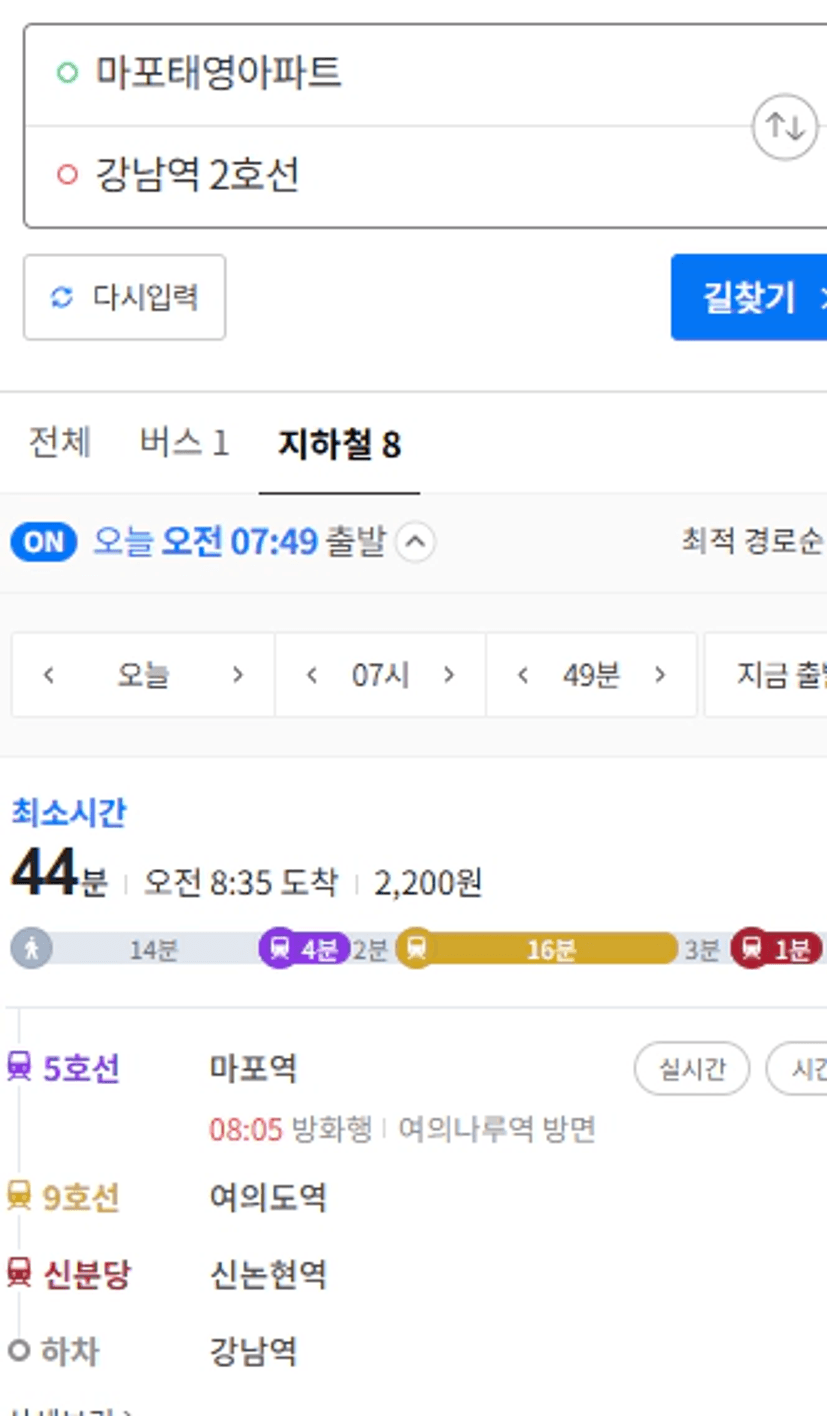Go to the next day after 오늘
The width and height of the screenshot is (827, 1416).
pyautogui.click(x=237, y=675)
